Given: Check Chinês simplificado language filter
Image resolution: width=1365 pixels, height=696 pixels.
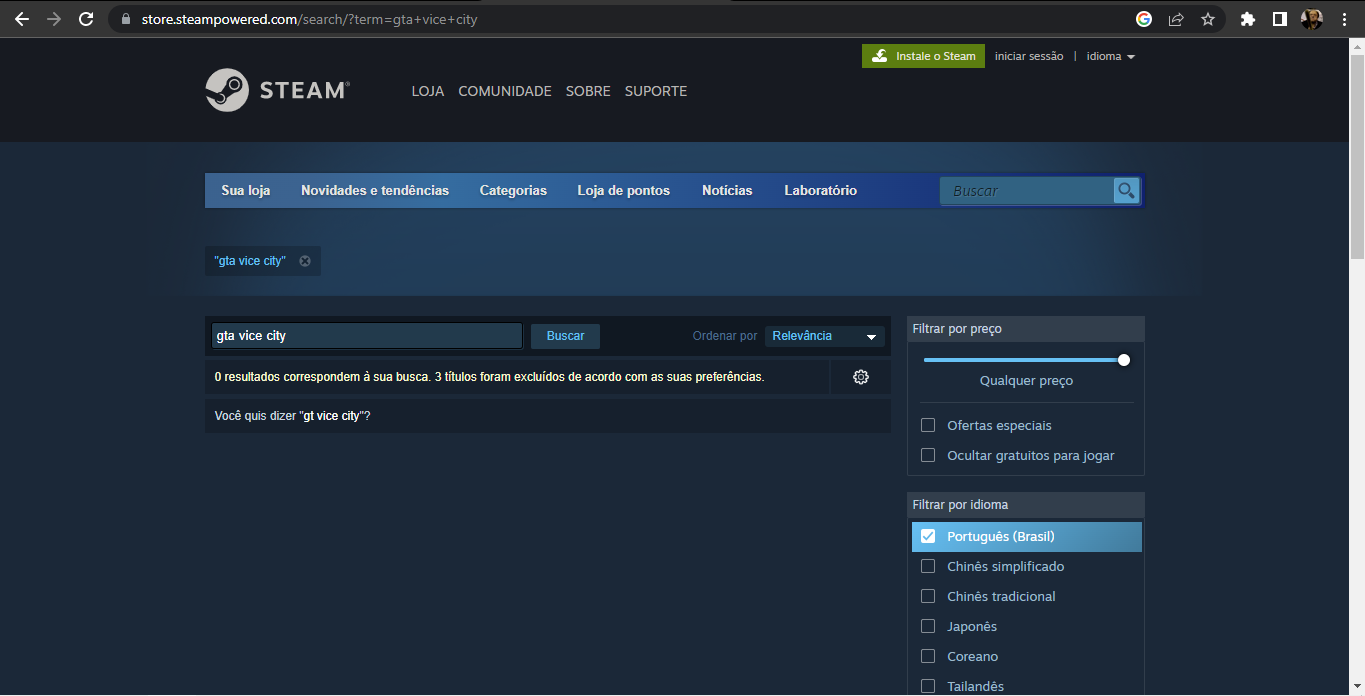Looking at the screenshot, I should 928,566.
